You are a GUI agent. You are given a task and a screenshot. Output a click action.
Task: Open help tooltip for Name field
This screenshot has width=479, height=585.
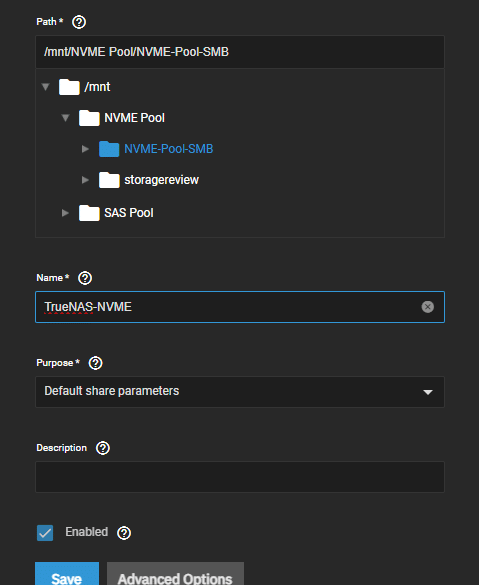85,278
